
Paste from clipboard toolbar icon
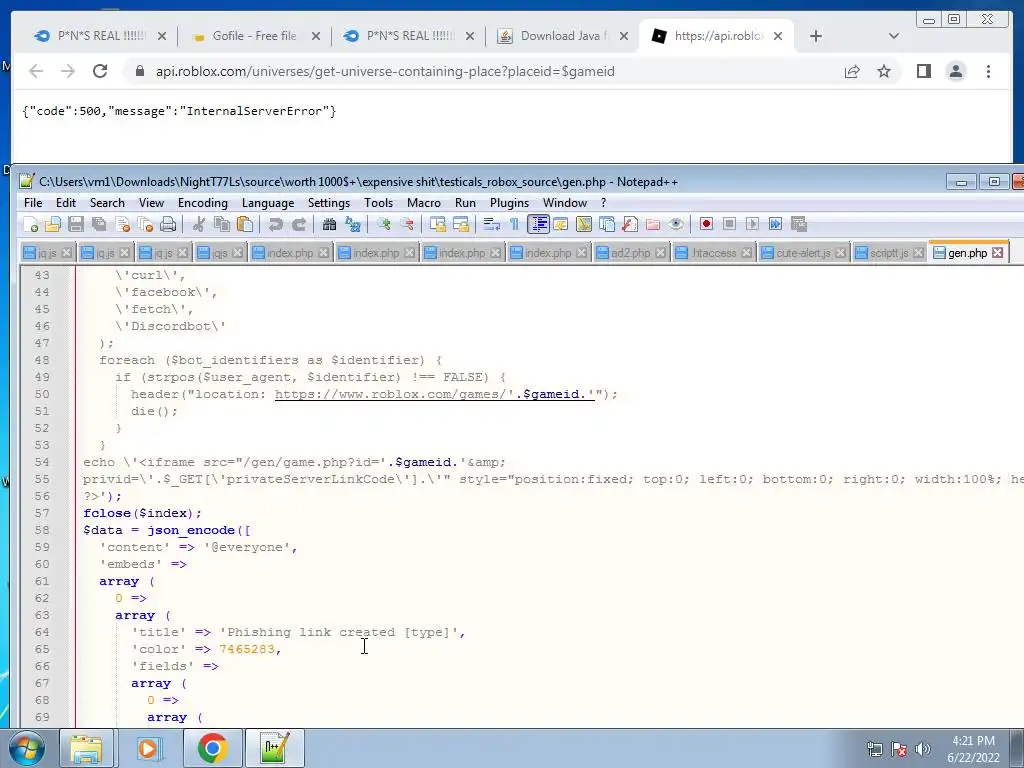pos(245,225)
